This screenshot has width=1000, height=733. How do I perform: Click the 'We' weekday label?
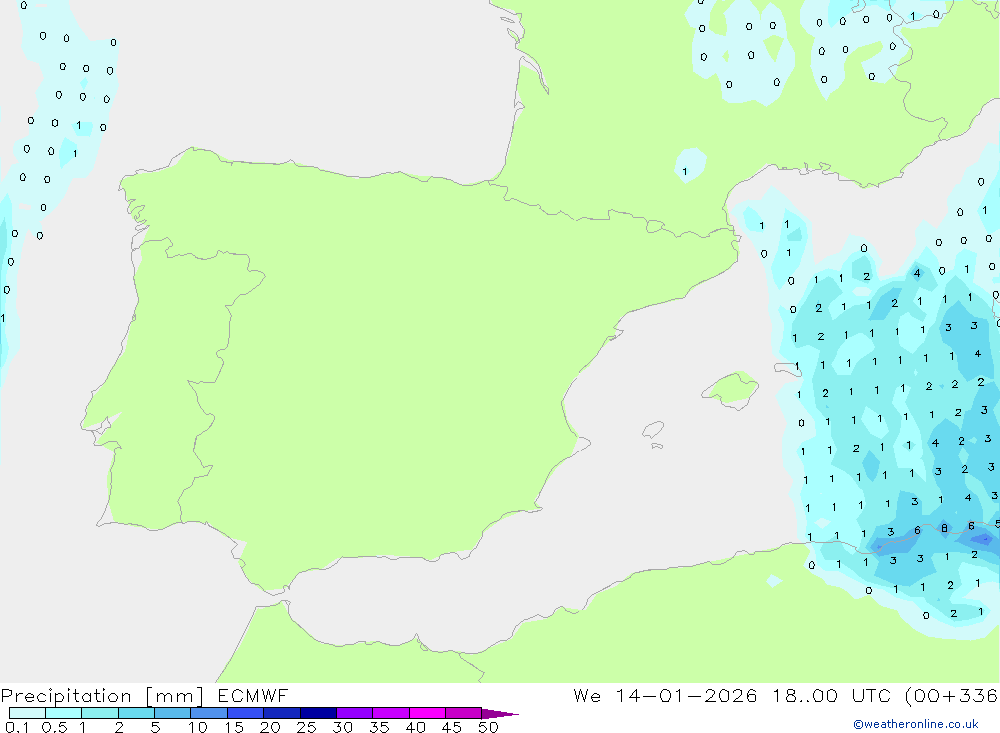click(587, 695)
